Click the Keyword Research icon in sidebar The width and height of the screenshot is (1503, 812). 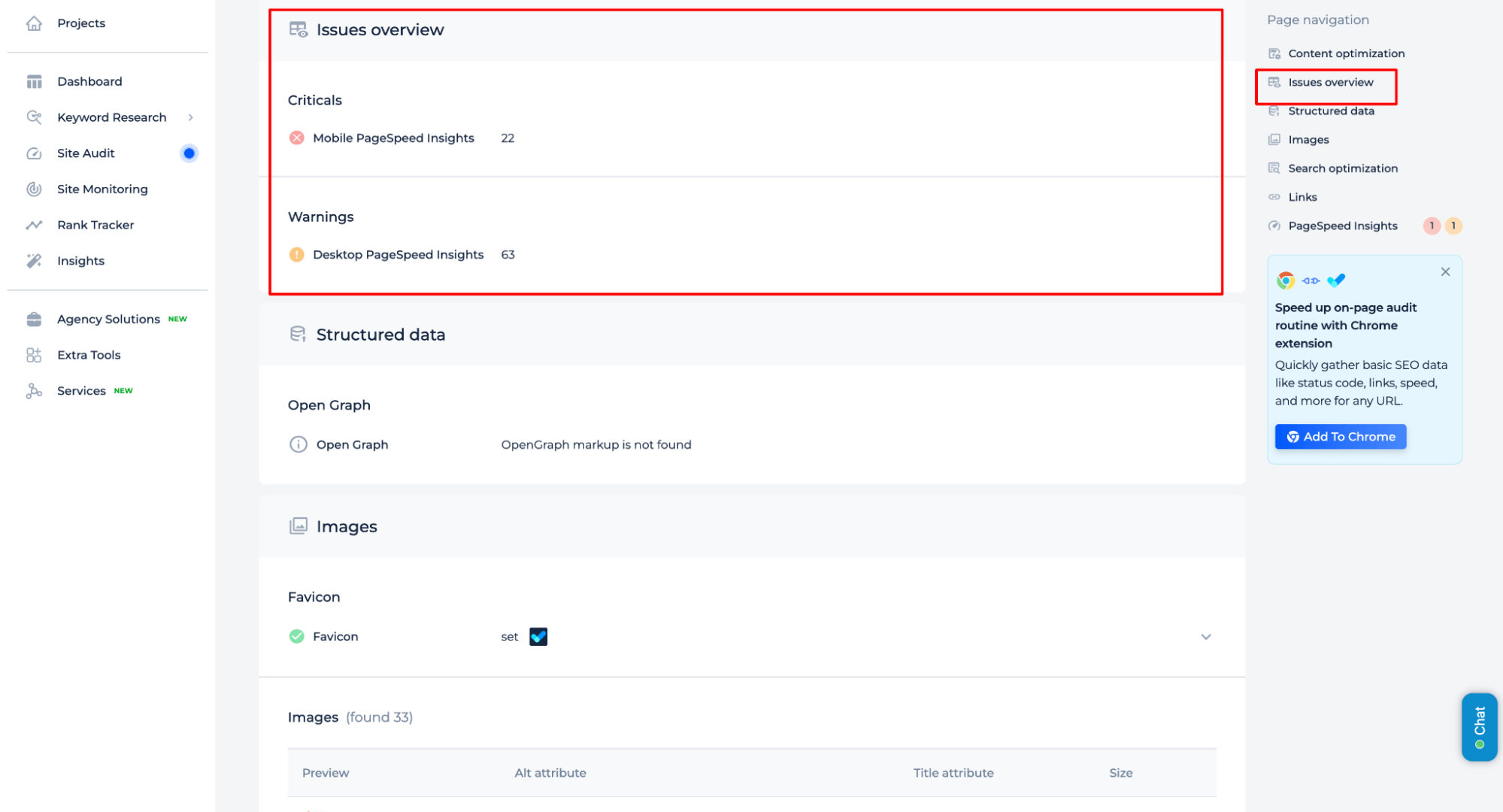(x=35, y=117)
